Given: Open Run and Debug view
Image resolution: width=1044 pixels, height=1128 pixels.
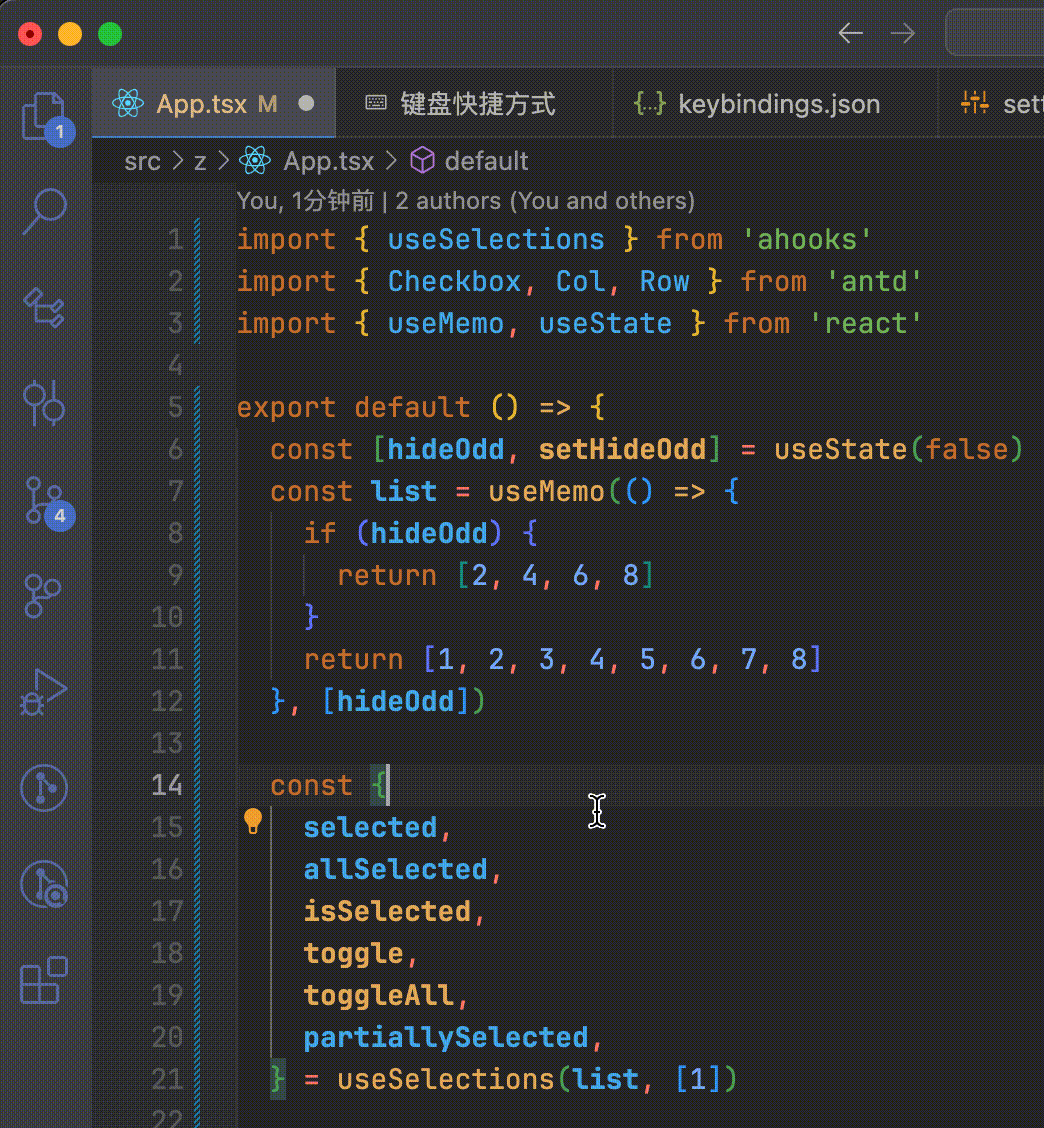Looking at the screenshot, I should coord(43,691).
